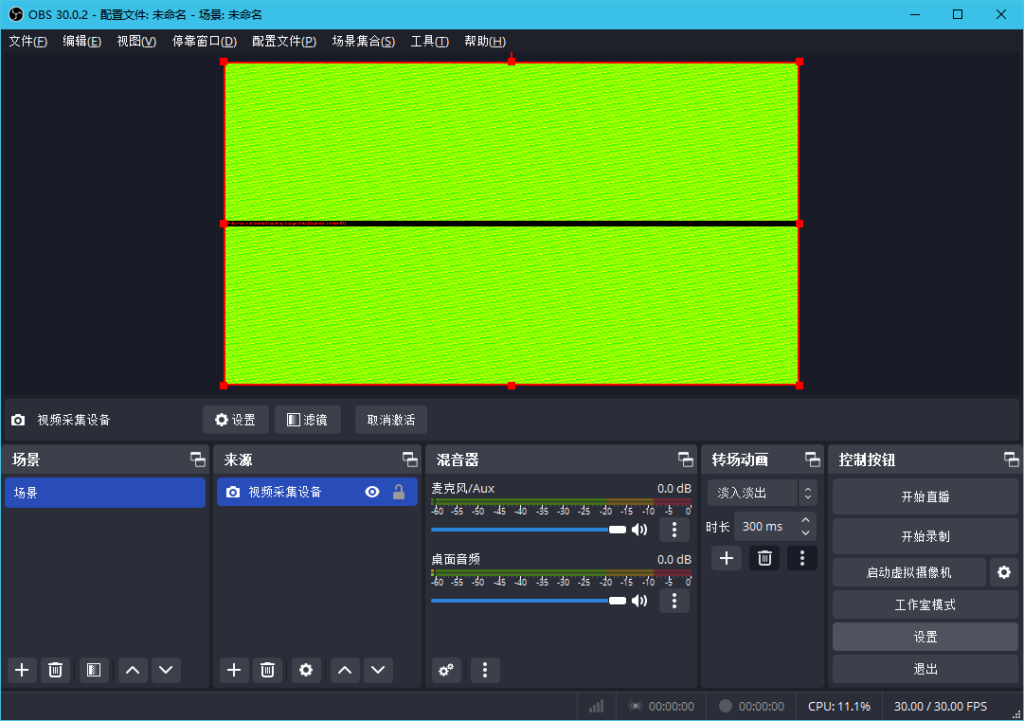The image size is (1024, 721).
Task: Remove the transition with trash icon
Action: coord(765,558)
